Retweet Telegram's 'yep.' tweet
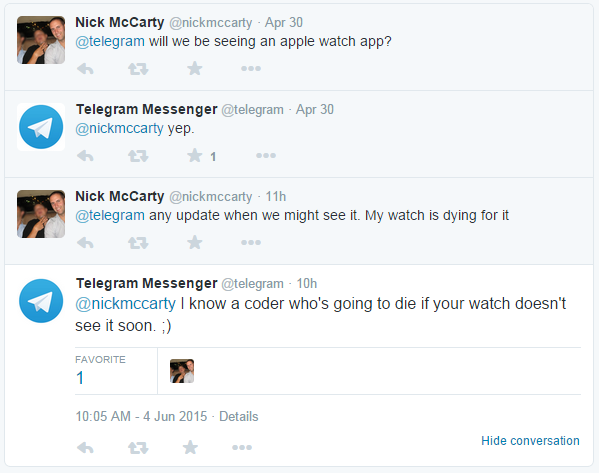 [138, 156]
